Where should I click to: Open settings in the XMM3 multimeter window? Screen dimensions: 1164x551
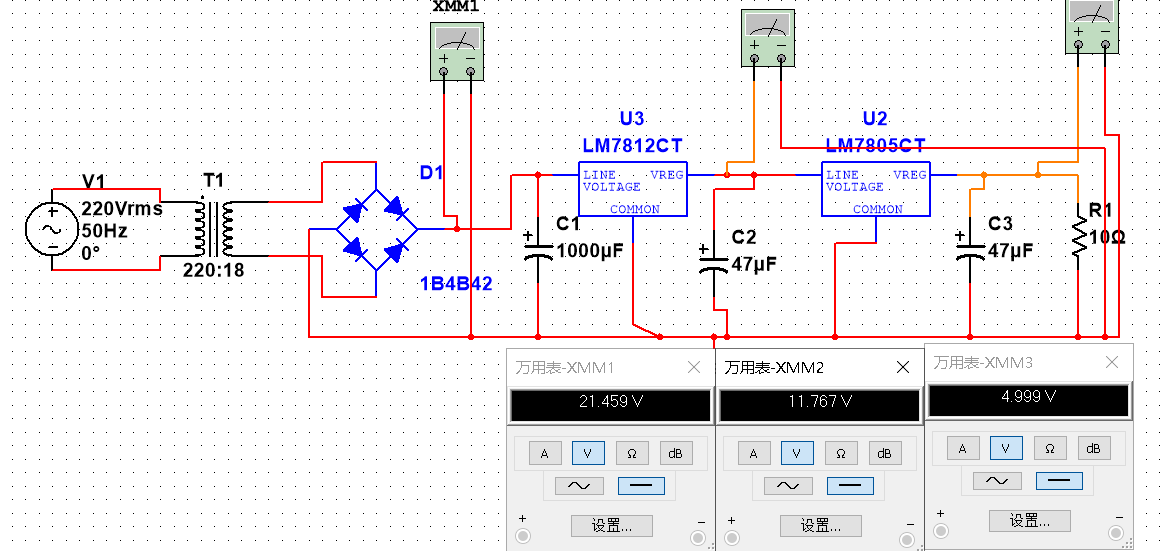(x=1030, y=521)
